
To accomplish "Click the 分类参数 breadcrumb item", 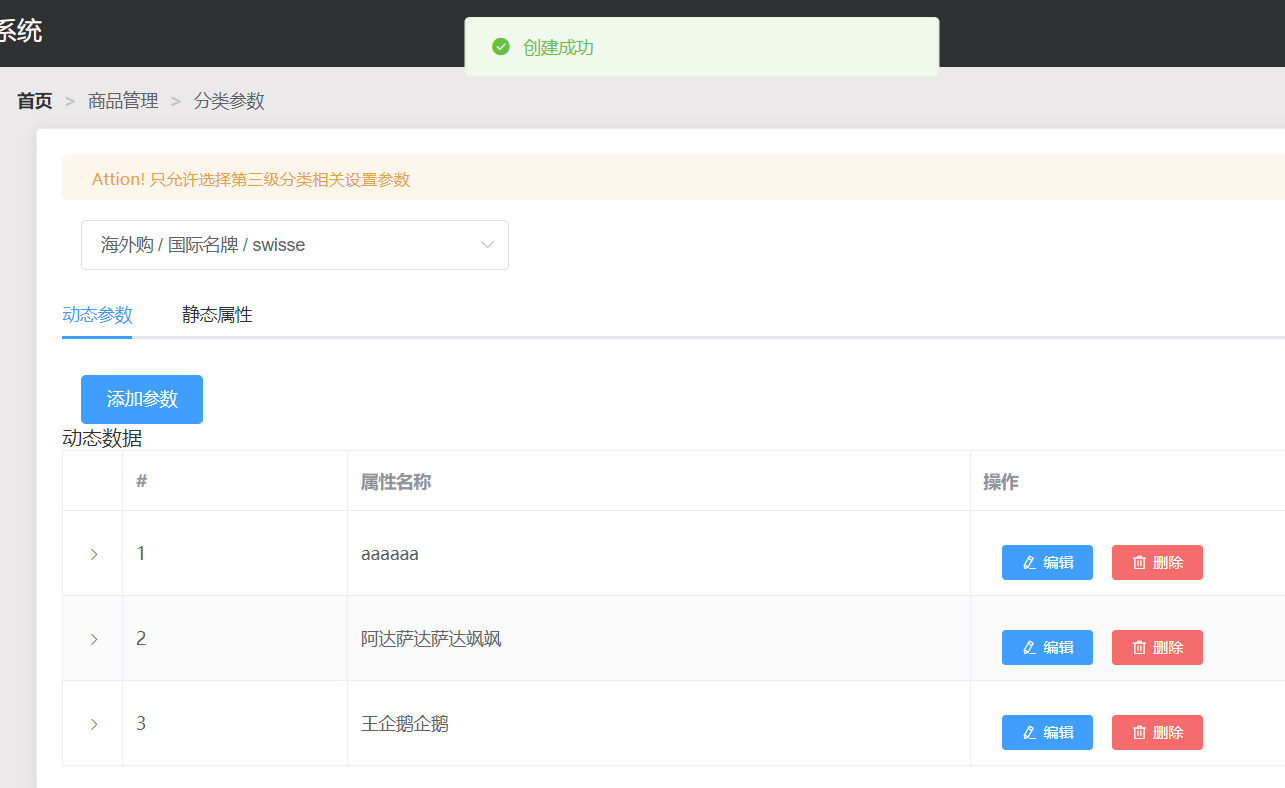I will (229, 100).
